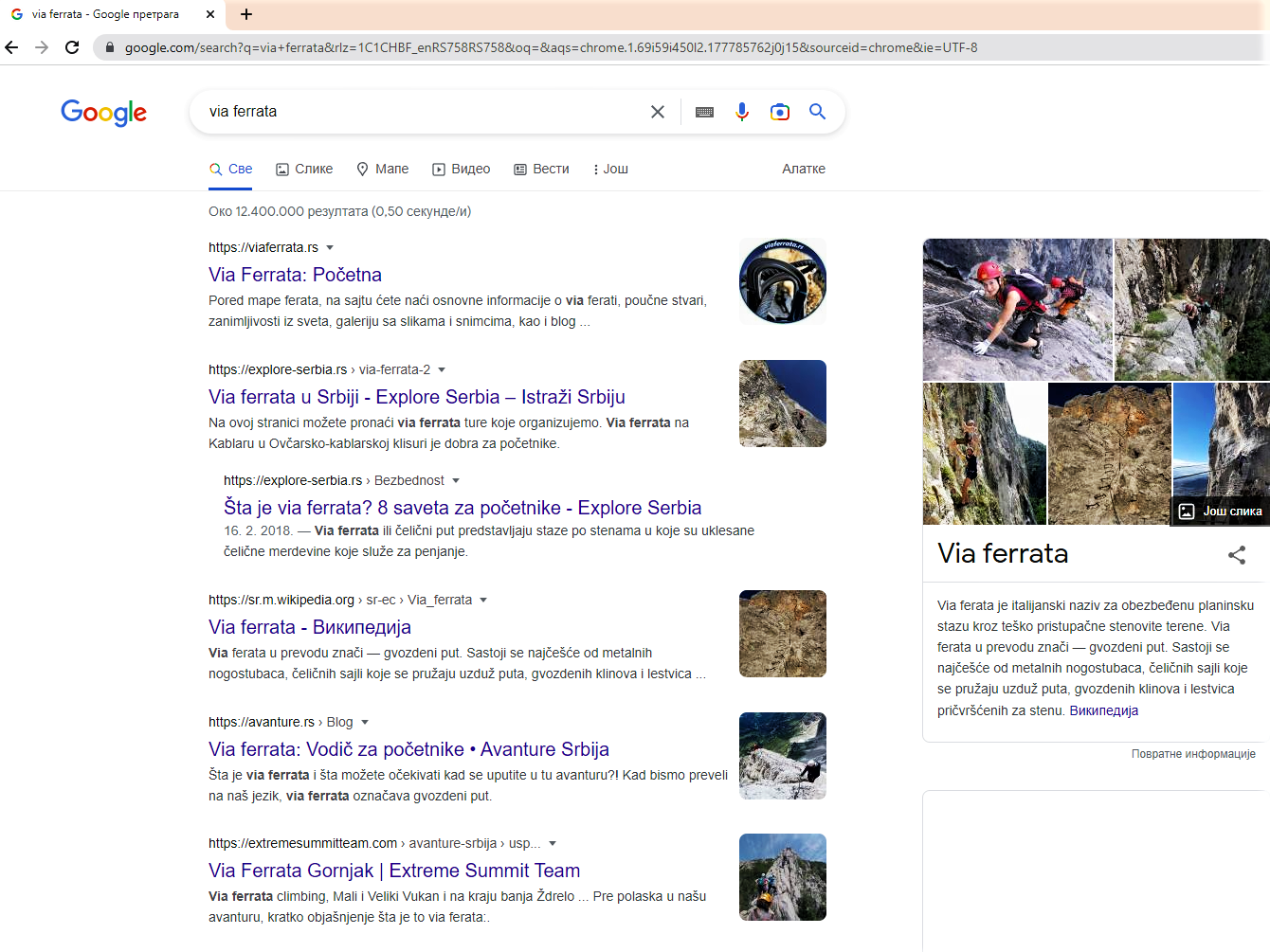The height and width of the screenshot is (952, 1270).
Task: Share the Via ferrata knowledge panel
Action: pos(1237,555)
